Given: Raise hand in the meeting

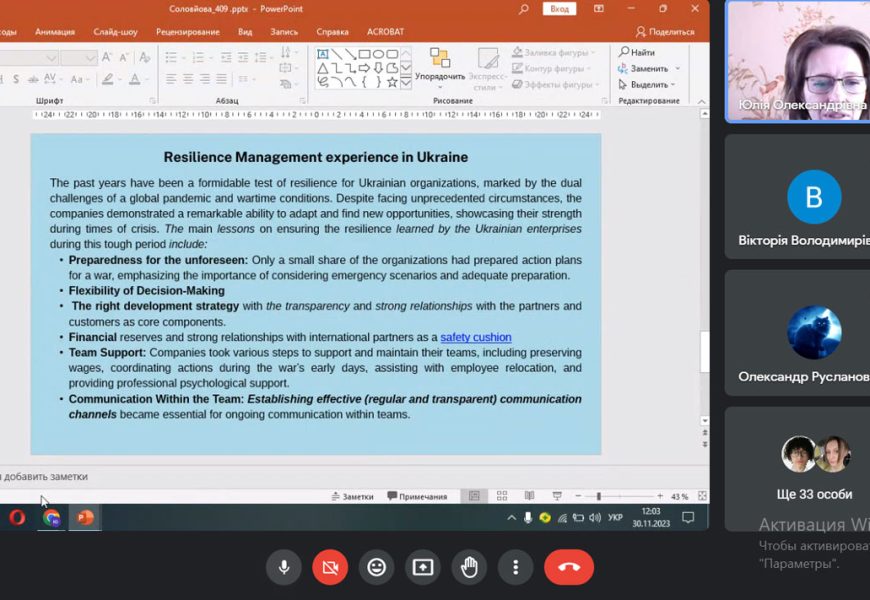Looking at the screenshot, I should pyautogui.click(x=469, y=567).
